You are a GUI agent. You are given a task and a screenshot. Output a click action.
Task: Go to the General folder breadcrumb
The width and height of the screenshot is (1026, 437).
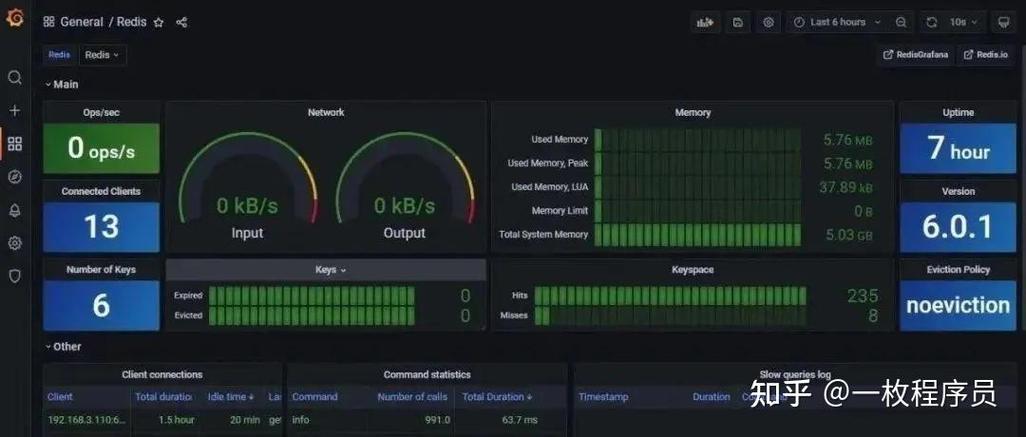(82, 22)
